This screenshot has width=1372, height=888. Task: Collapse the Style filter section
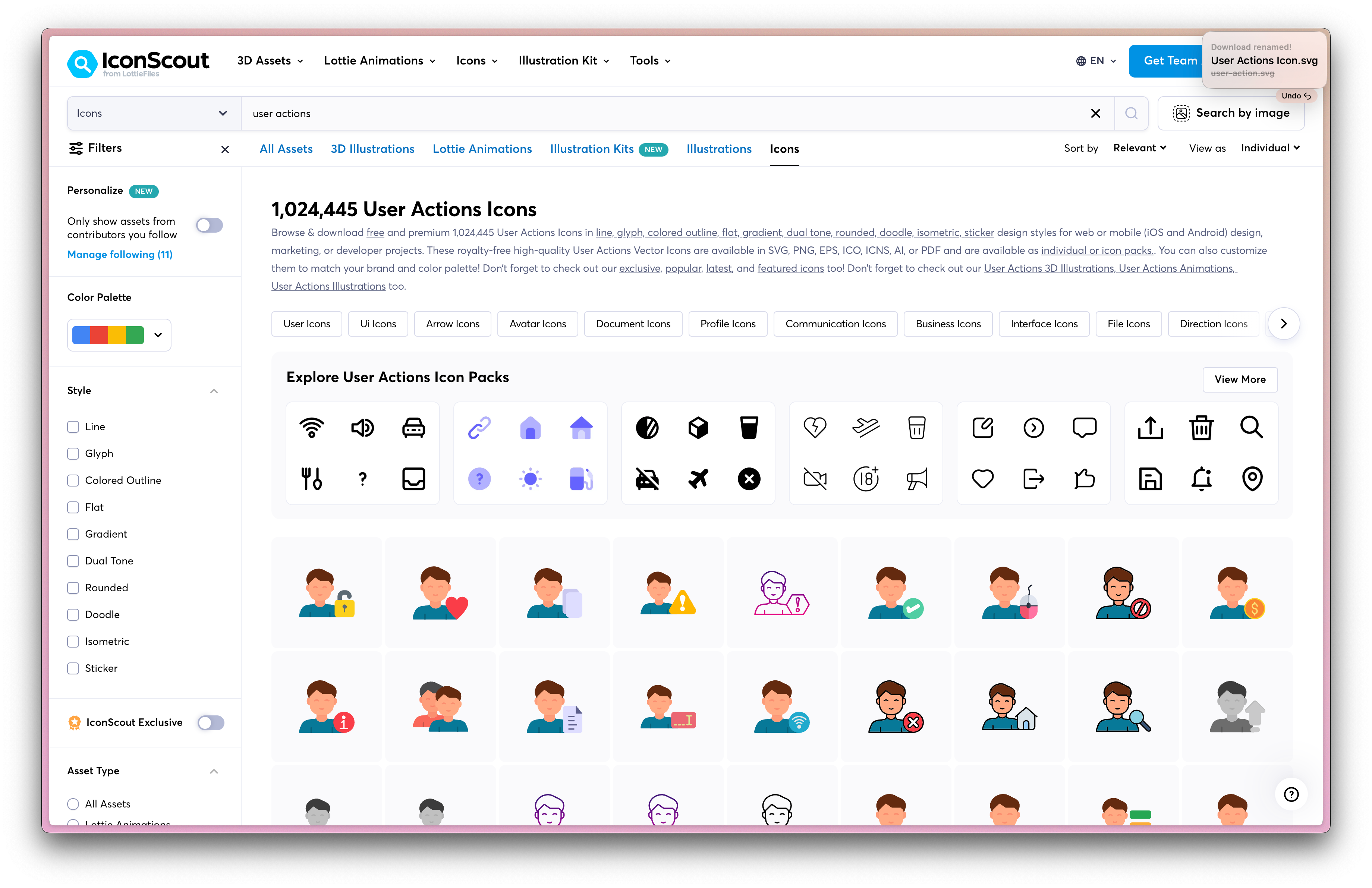[x=214, y=391]
